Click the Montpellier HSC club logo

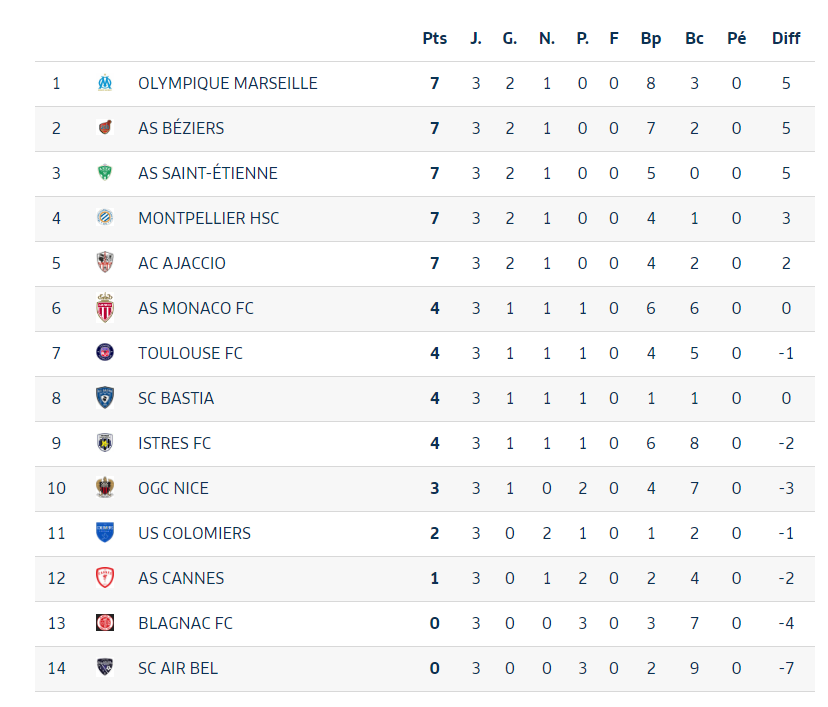tap(105, 218)
